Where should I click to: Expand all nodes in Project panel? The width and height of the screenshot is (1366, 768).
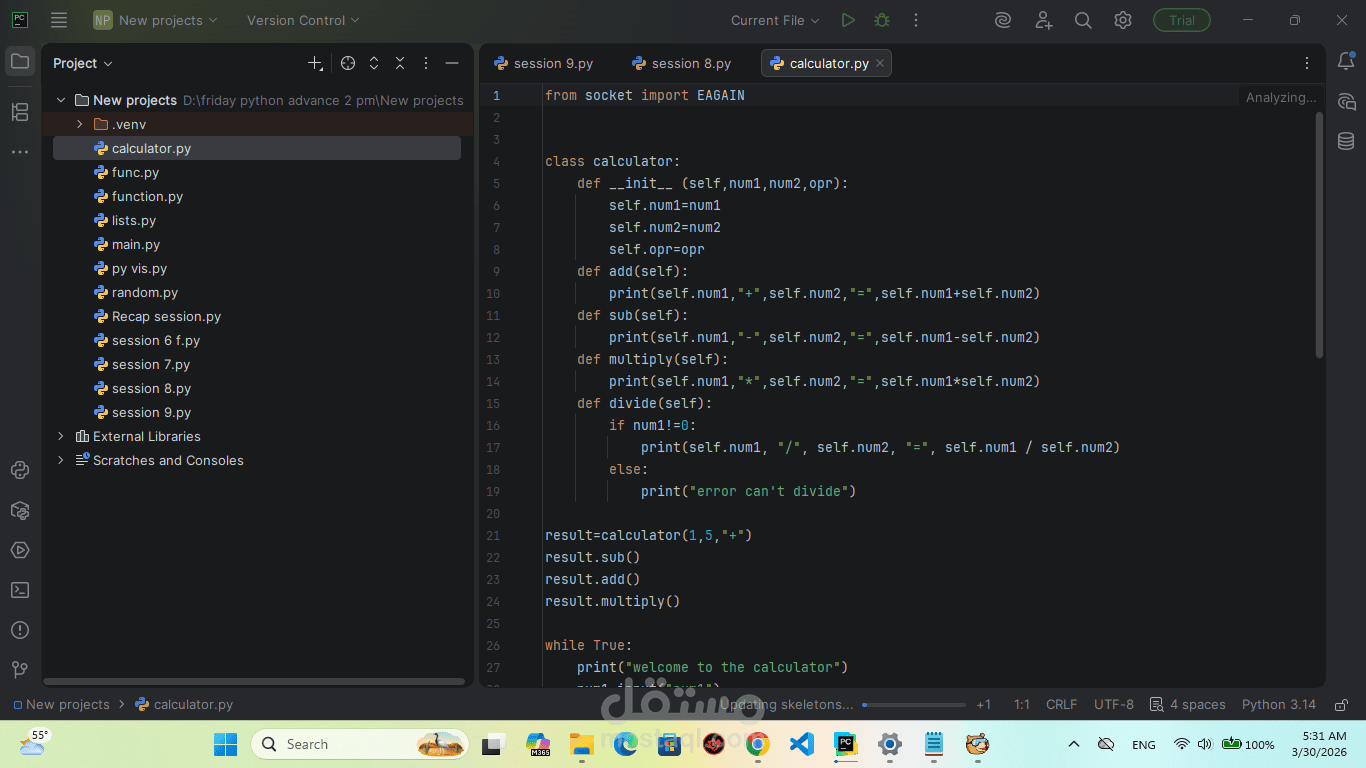374,63
